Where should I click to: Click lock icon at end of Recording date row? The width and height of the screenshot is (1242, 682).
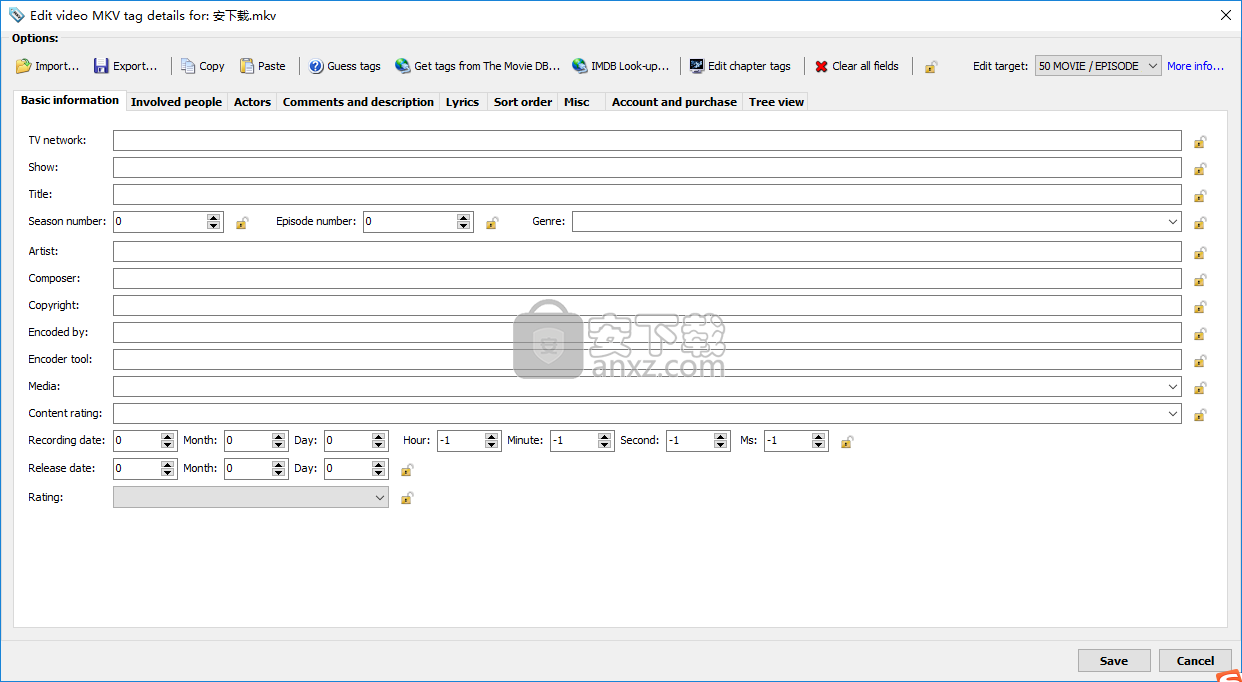click(846, 442)
